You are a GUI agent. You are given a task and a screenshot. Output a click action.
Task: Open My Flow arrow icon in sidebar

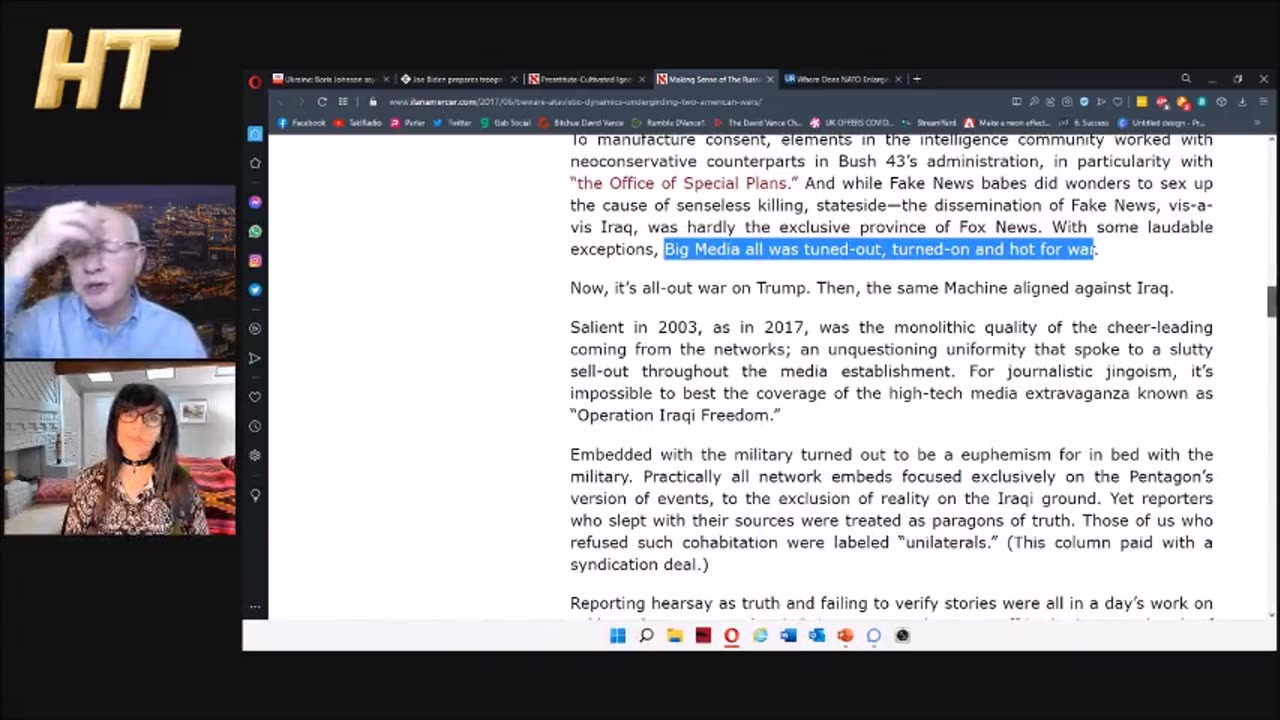[x=255, y=357]
